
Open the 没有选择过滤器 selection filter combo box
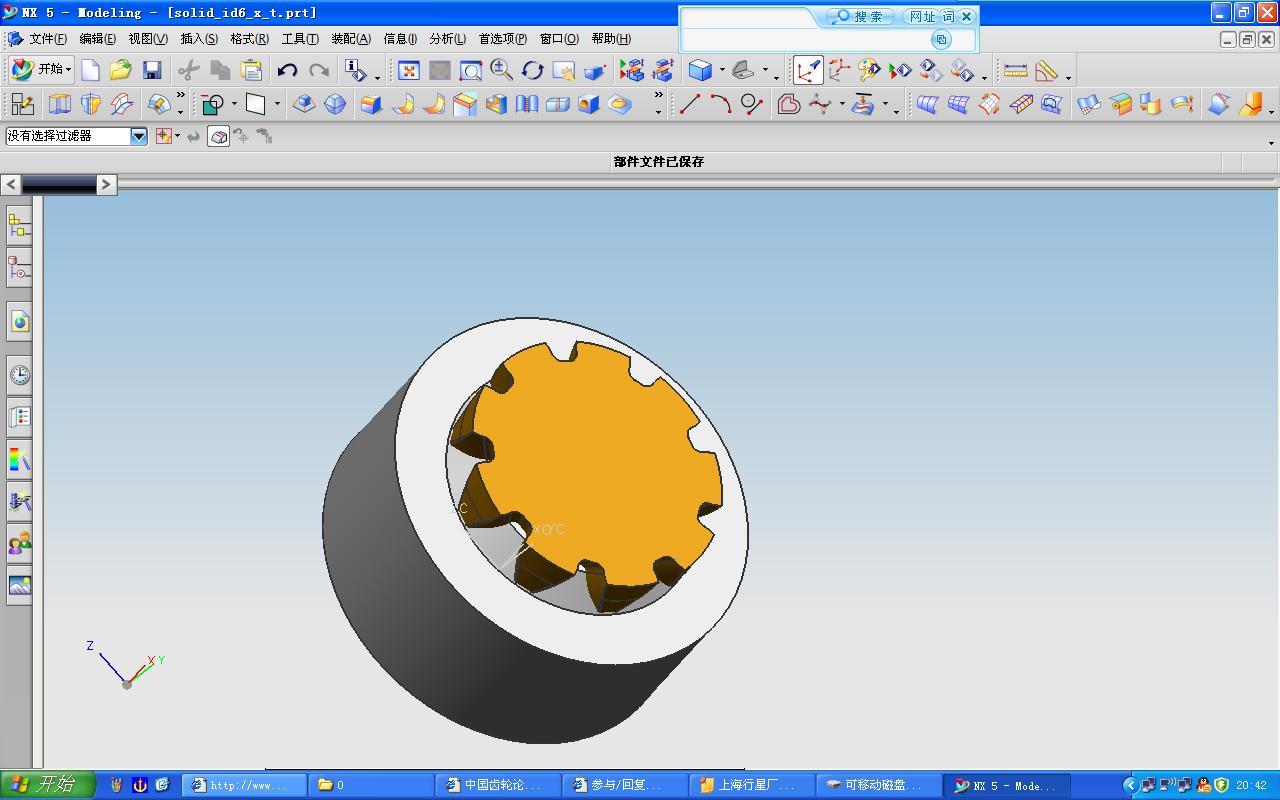tap(76, 136)
